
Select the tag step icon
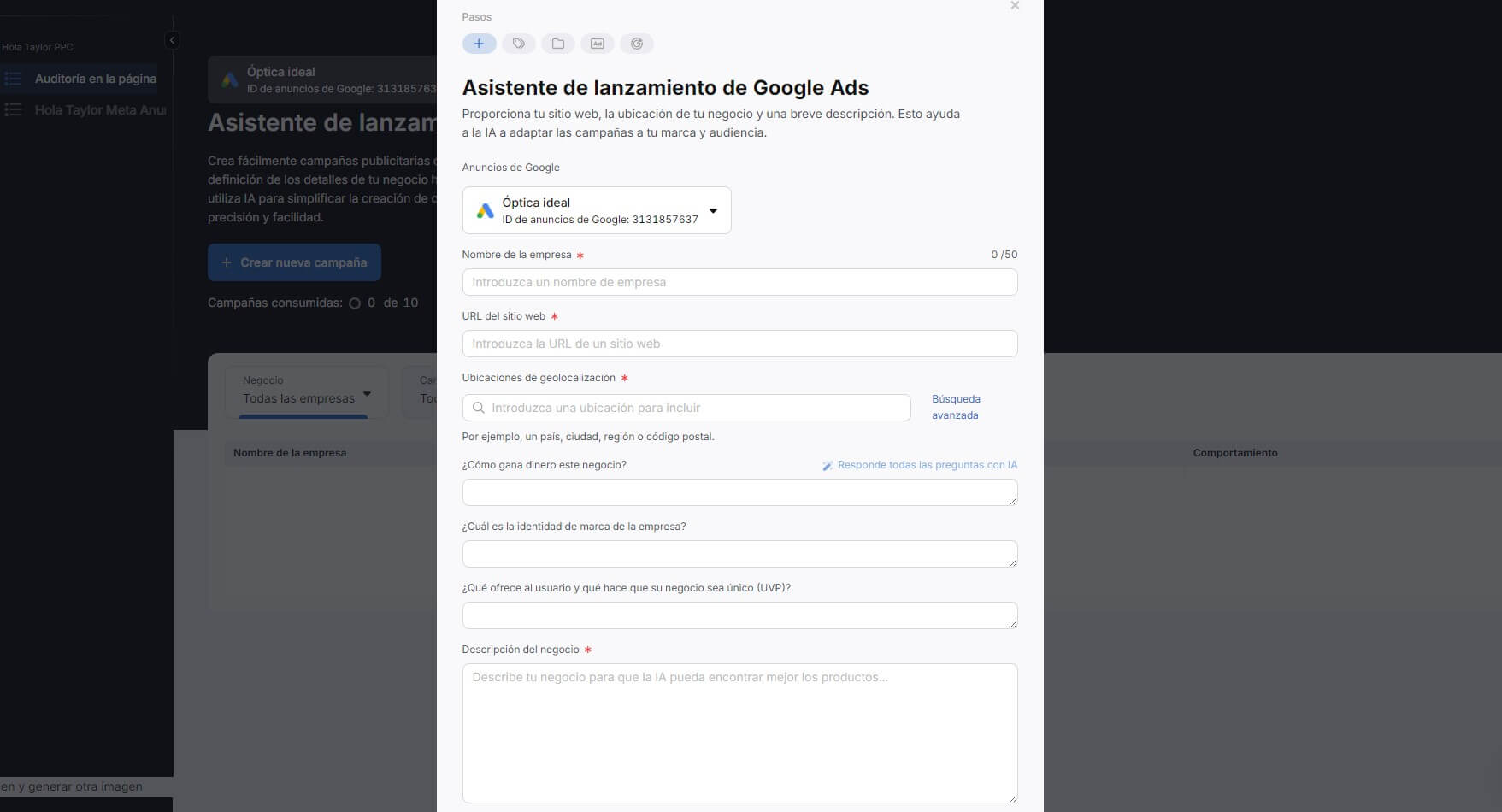point(518,44)
